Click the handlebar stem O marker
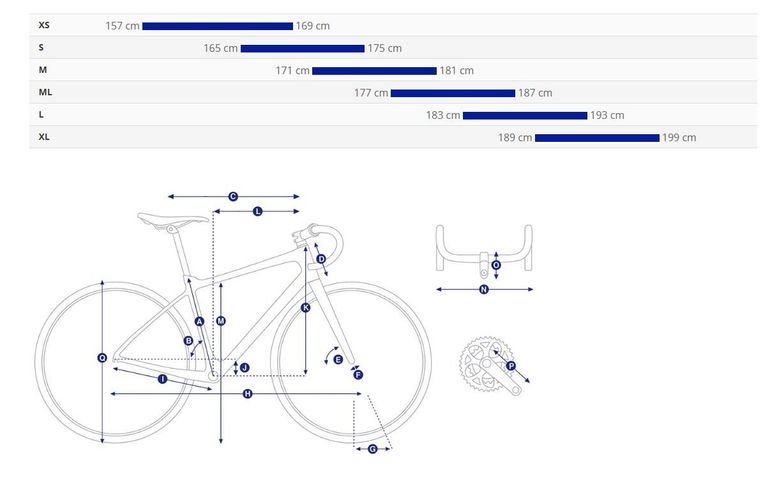 (x=496, y=265)
